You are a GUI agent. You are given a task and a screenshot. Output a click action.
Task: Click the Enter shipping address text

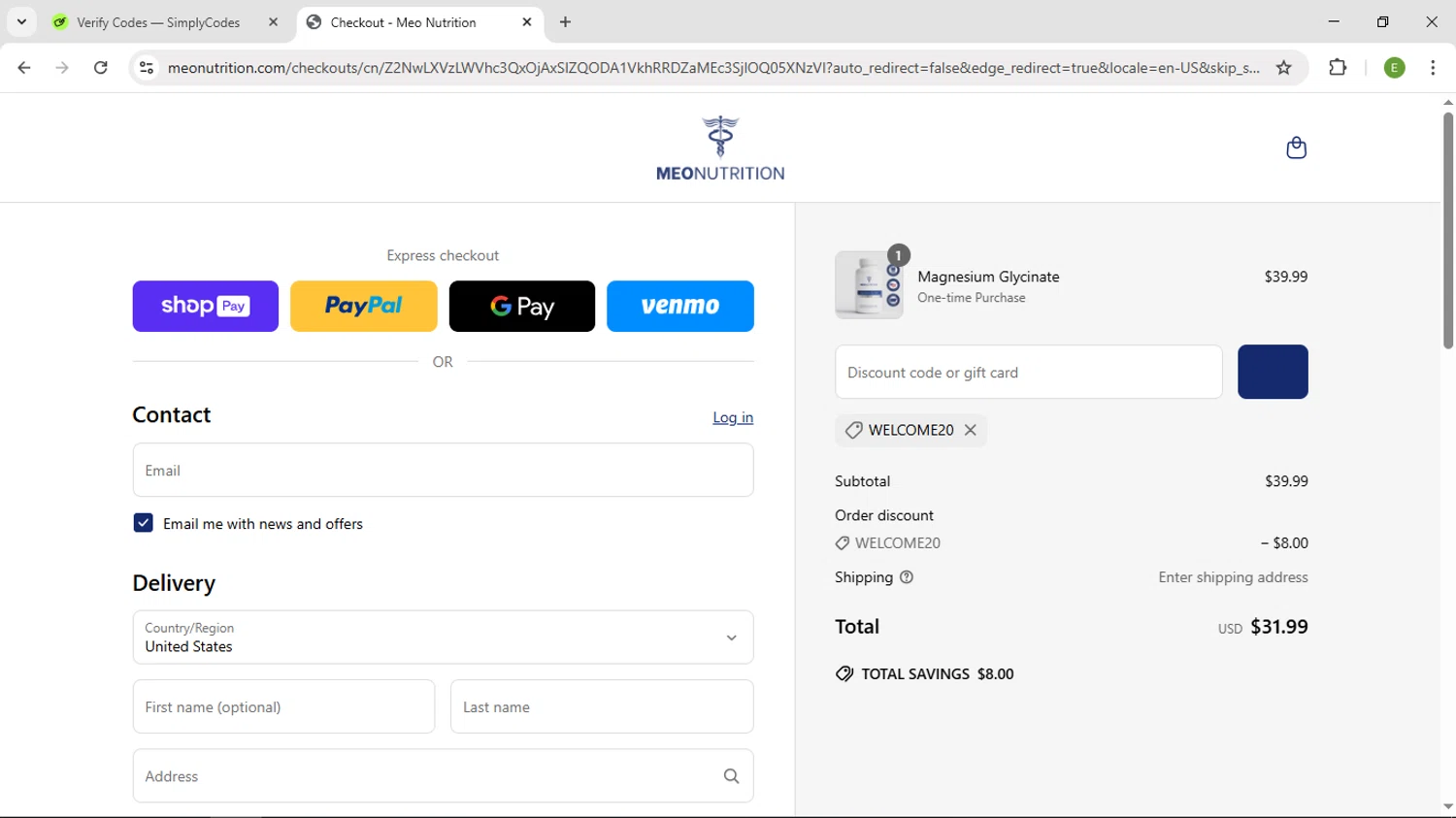pos(1233,577)
